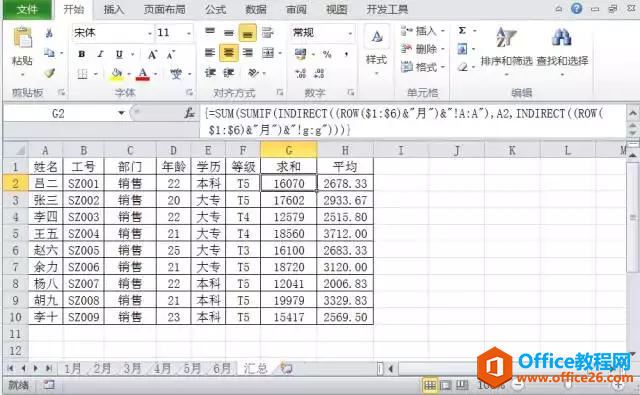Click in the formula bar text
This screenshot has height=395, width=640.
pyautogui.click(x=413, y=122)
